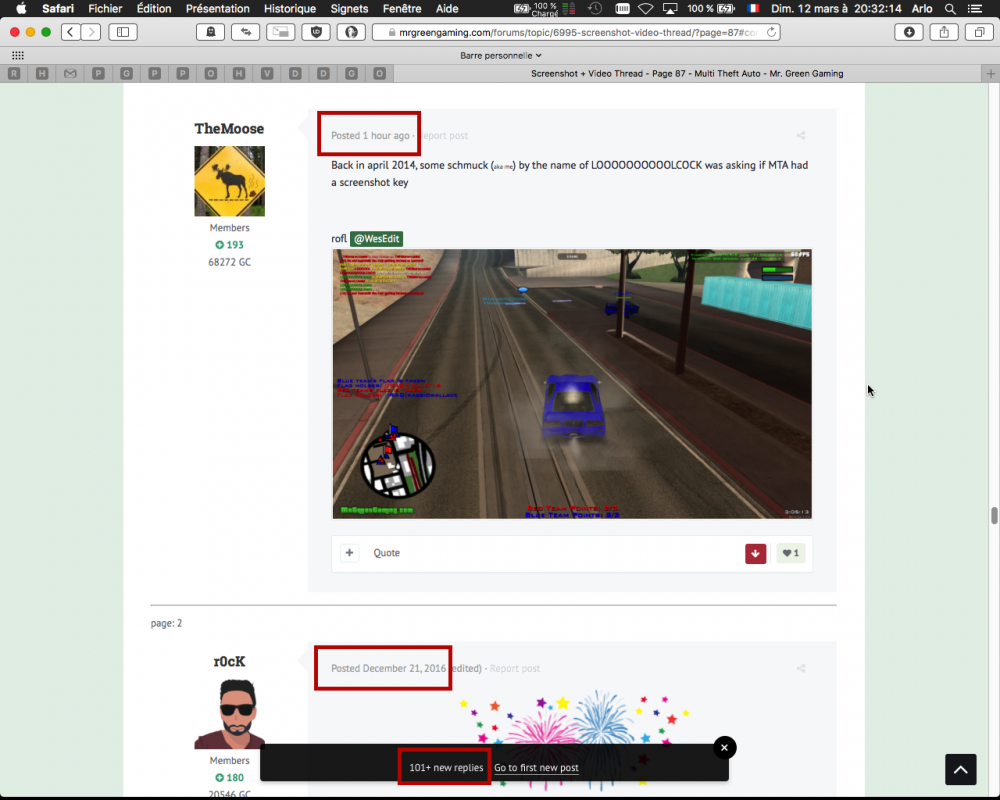The width and height of the screenshot is (1000, 800).
Task: Click the share icon on TheMoose's post
Action: tap(801, 136)
